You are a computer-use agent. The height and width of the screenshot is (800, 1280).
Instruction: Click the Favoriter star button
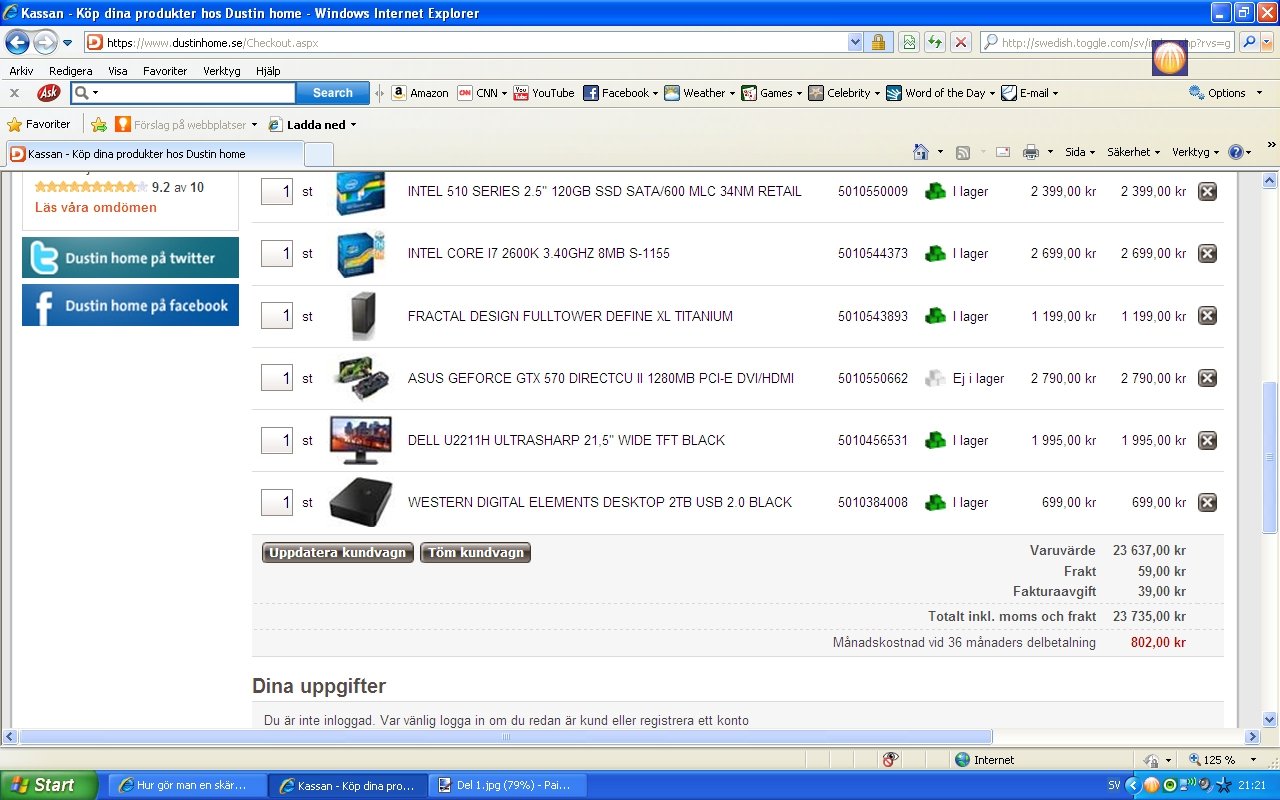click(x=40, y=125)
